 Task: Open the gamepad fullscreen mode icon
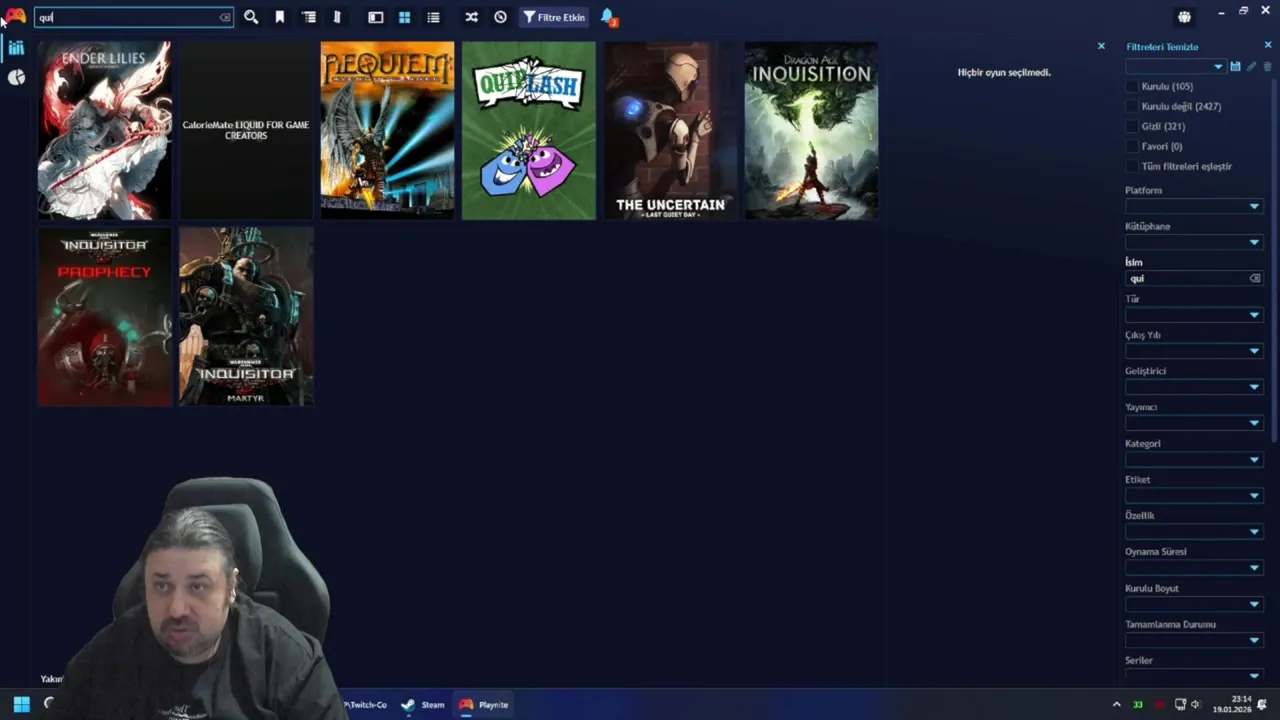(1184, 17)
